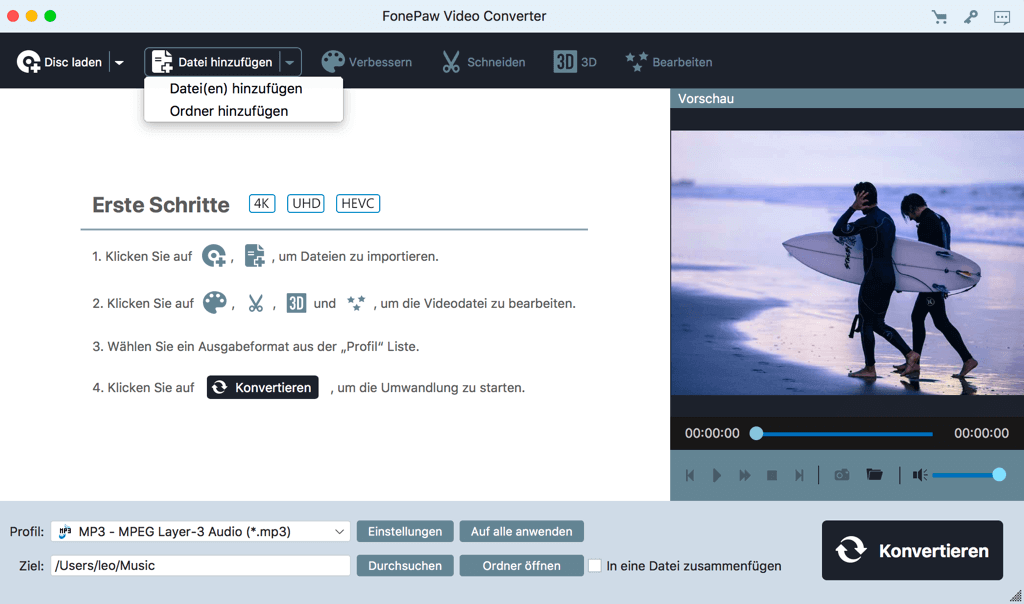Click the 4K badge
This screenshot has width=1024, height=604.
coord(262,203)
